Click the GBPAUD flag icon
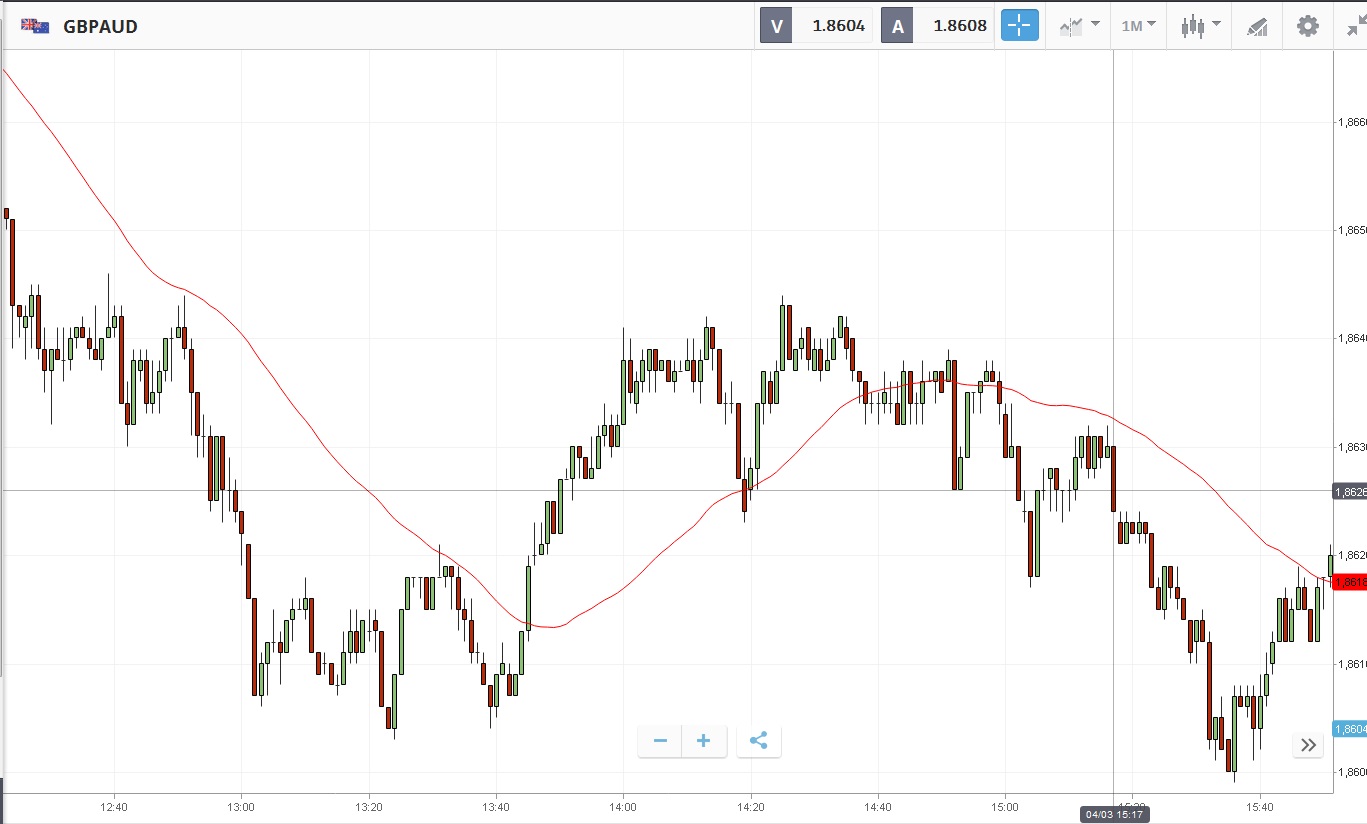The height and width of the screenshot is (824, 1367). point(35,26)
